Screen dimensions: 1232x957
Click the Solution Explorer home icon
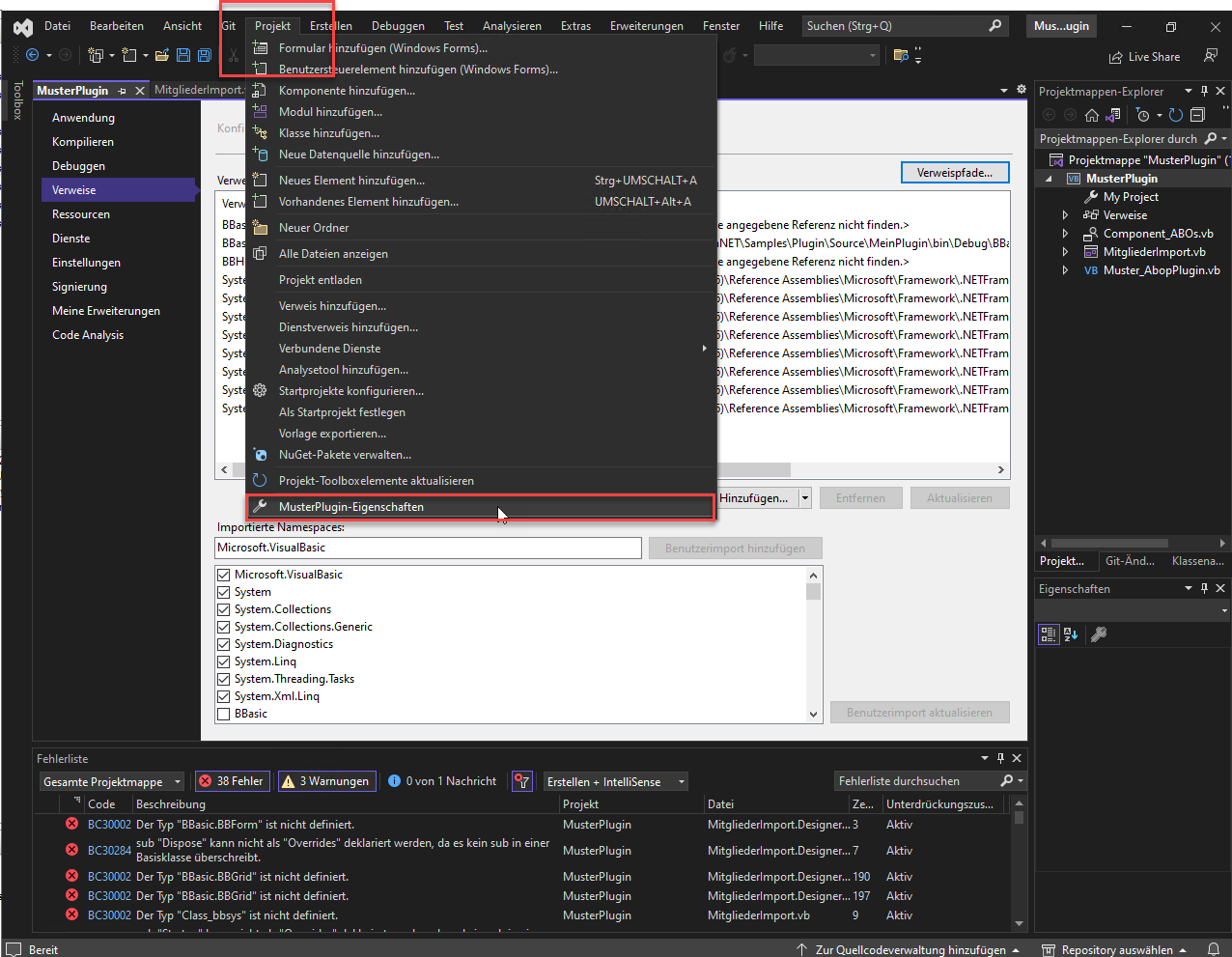click(1092, 115)
